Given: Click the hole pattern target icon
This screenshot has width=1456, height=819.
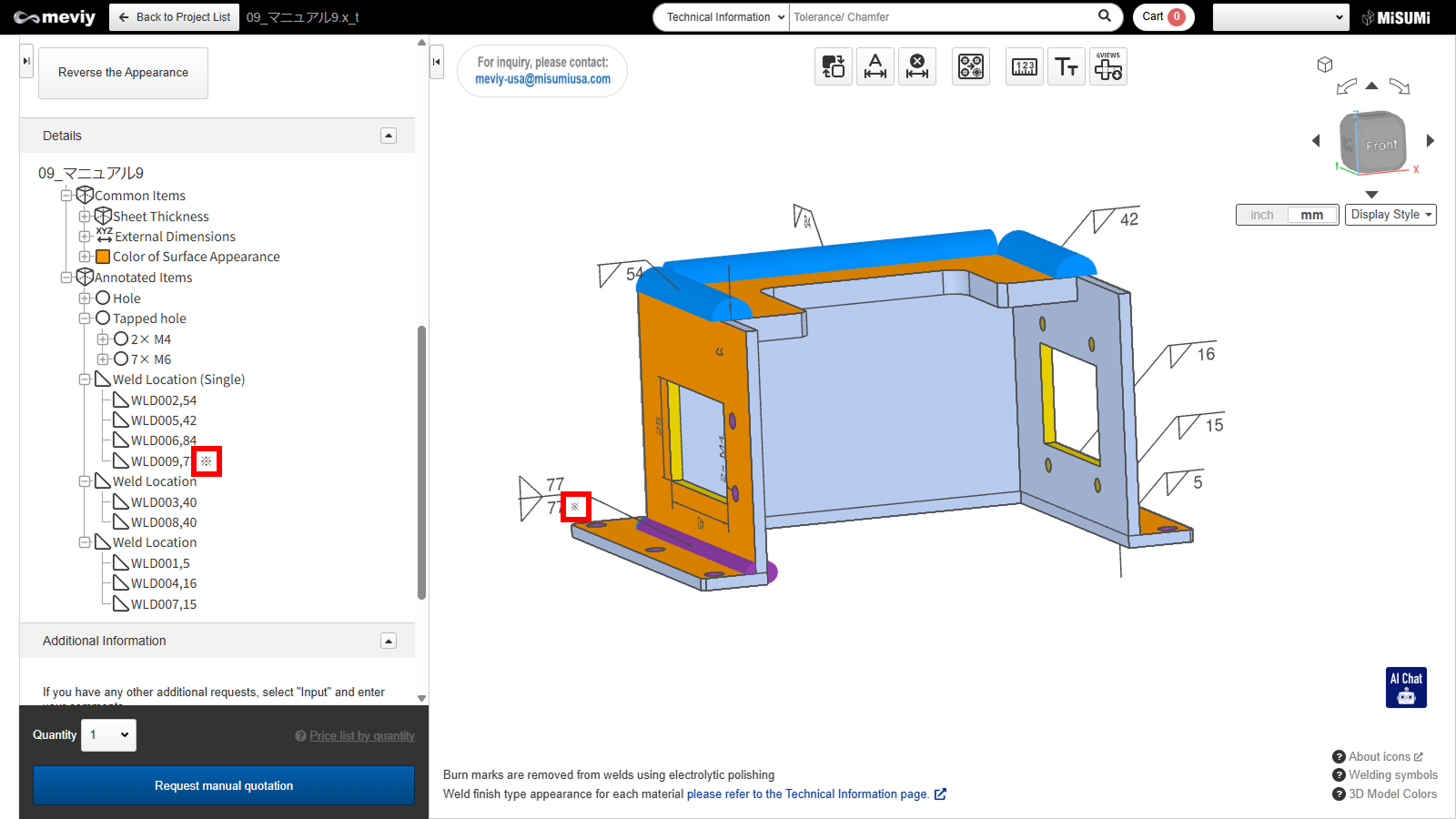Looking at the screenshot, I should 970,66.
